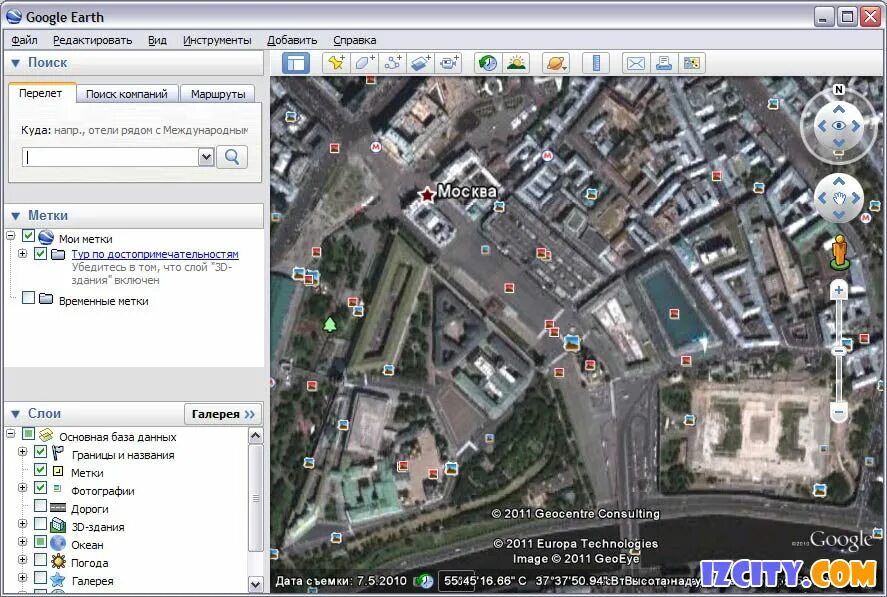The width and height of the screenshot is (887, 597).
Task: Uncheck the Мои метки checkbox
Action: [x=28, y=235]
